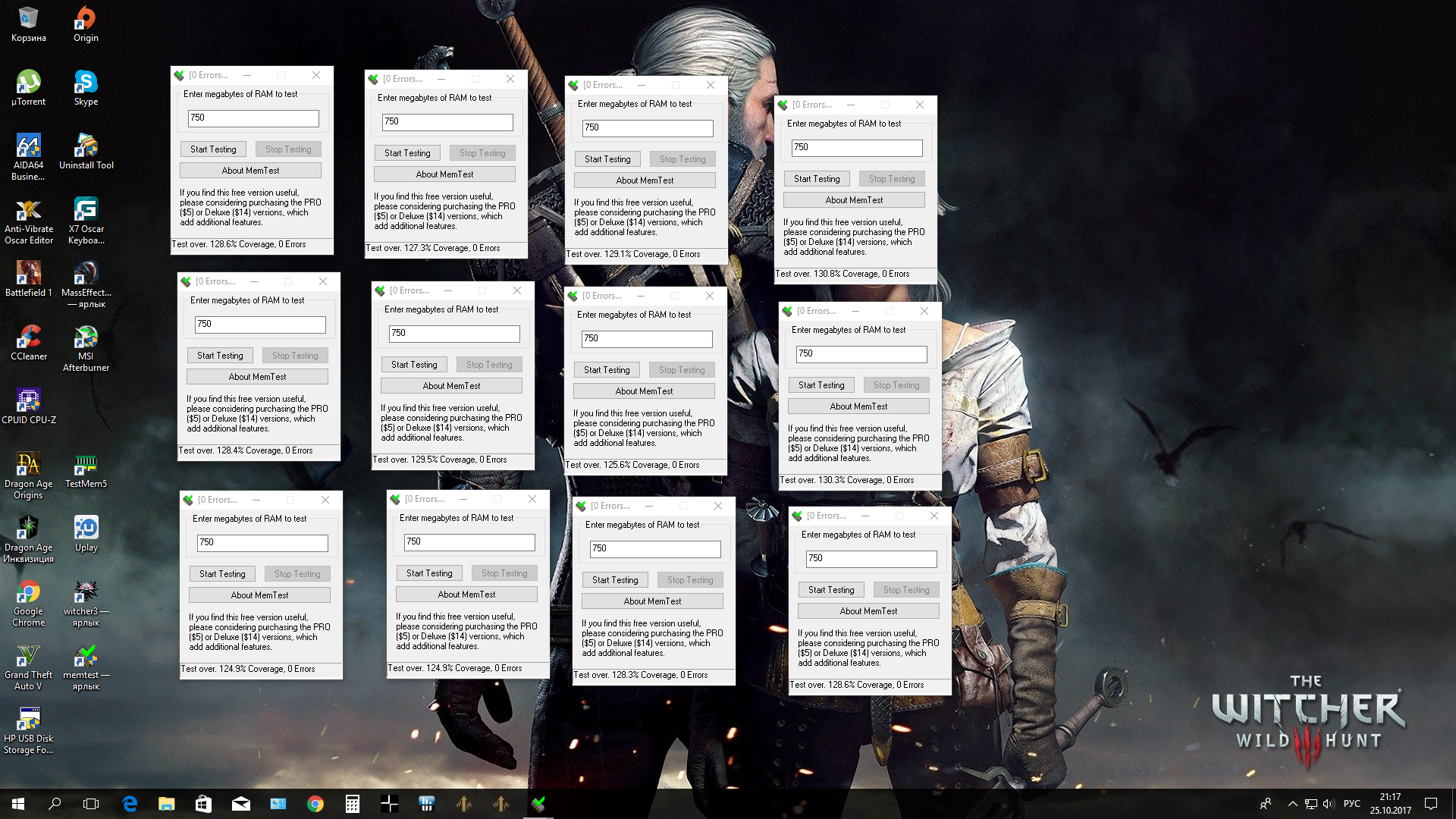Open the Skype desktop shortcut

tap(86, 82)
